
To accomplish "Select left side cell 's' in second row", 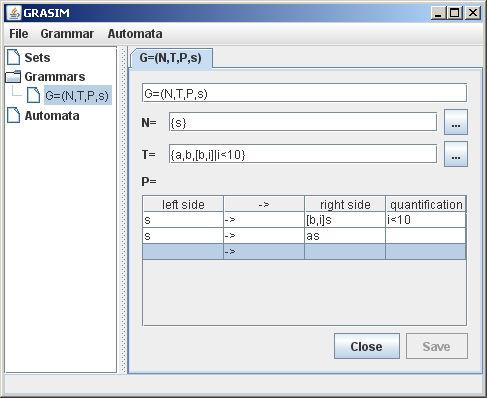I will coord(183,236).
